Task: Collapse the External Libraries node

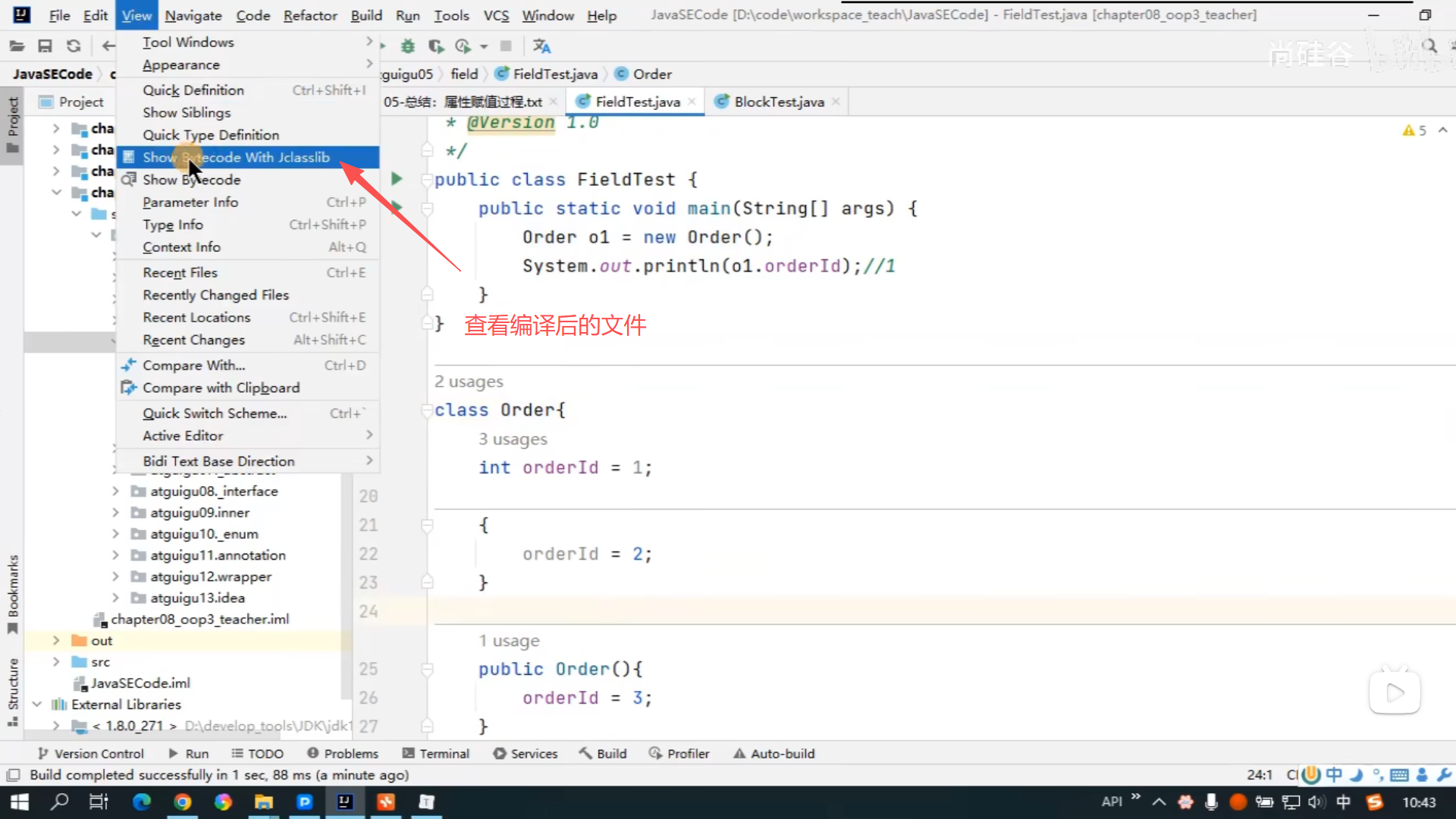Action: (x=36, y=704)
